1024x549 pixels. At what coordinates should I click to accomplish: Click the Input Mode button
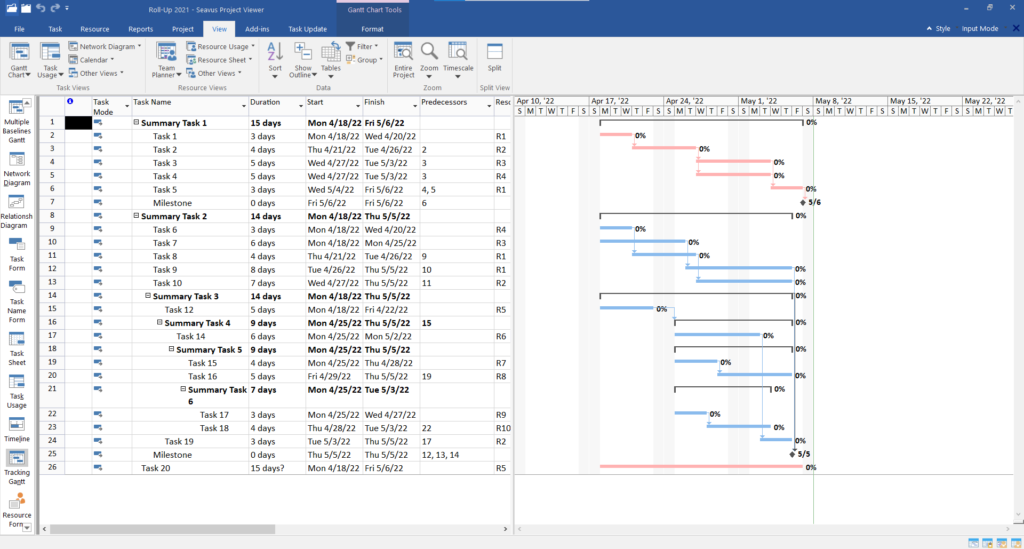[x=980, y=29]
